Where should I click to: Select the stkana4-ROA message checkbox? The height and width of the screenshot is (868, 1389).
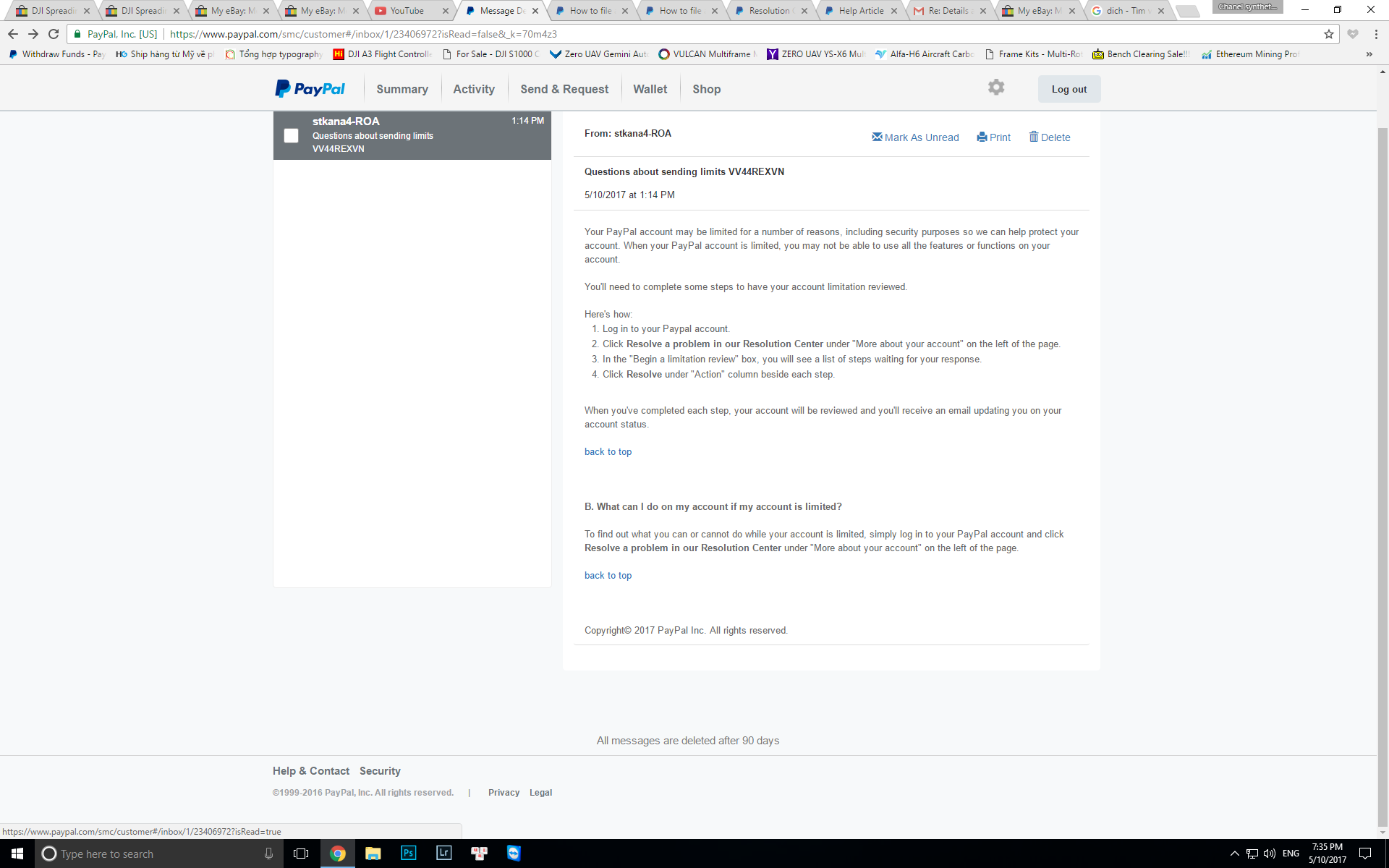pyautogui.click(x=291, y=135)
